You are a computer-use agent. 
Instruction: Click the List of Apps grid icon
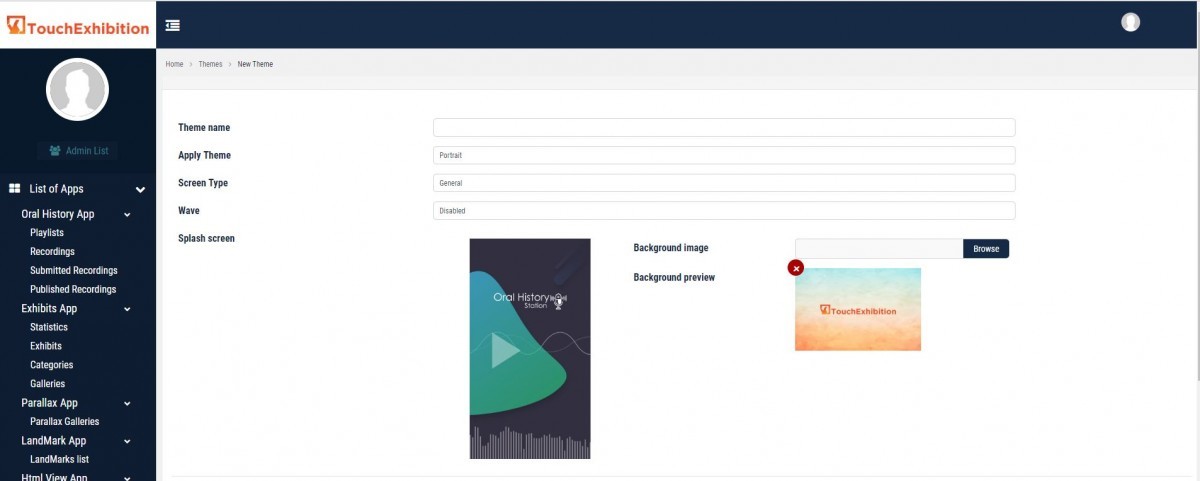pos(15,189)
